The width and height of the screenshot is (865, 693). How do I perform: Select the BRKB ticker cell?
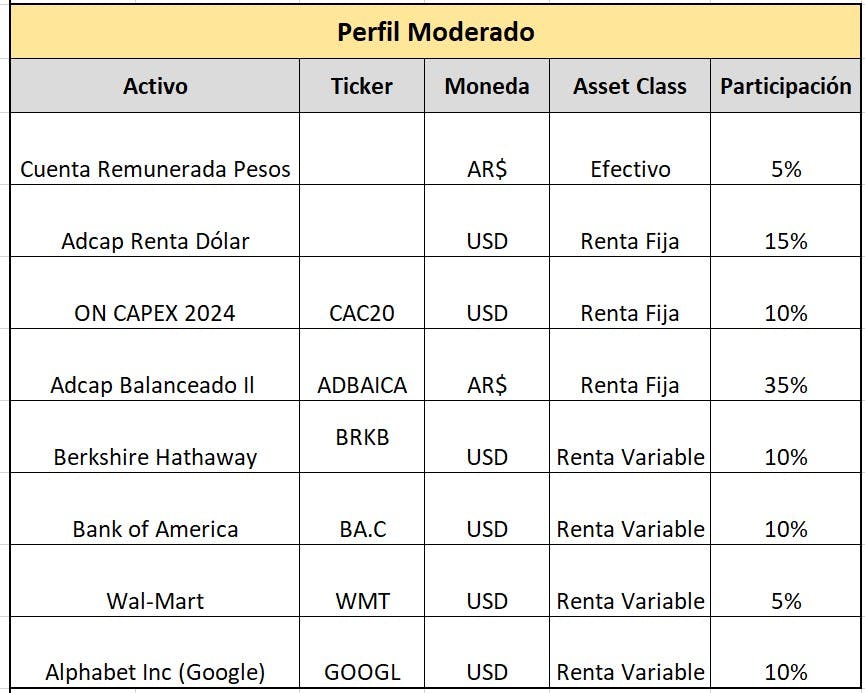pos(362,437)
